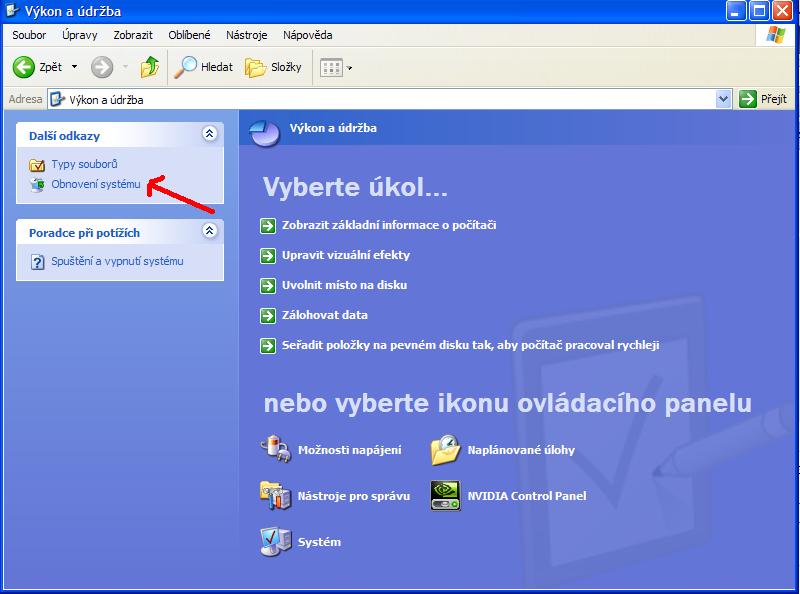Screen dimensions: 800x594
Task: Select Zobrazit základní informace o počítači
Action: (x=389, y=225)
